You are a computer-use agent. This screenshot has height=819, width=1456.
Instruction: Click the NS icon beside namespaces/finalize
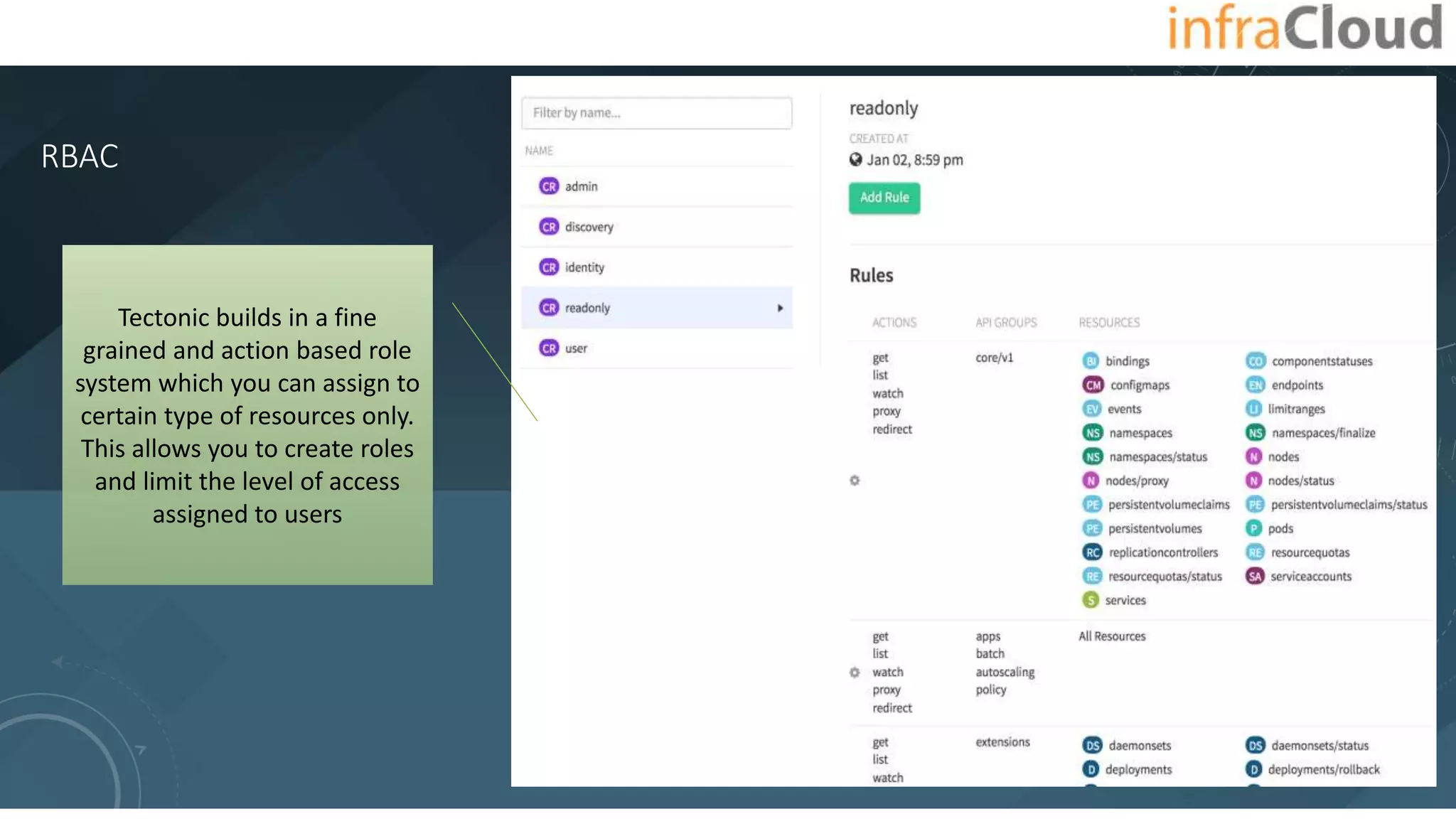(x=1256, y=433)
